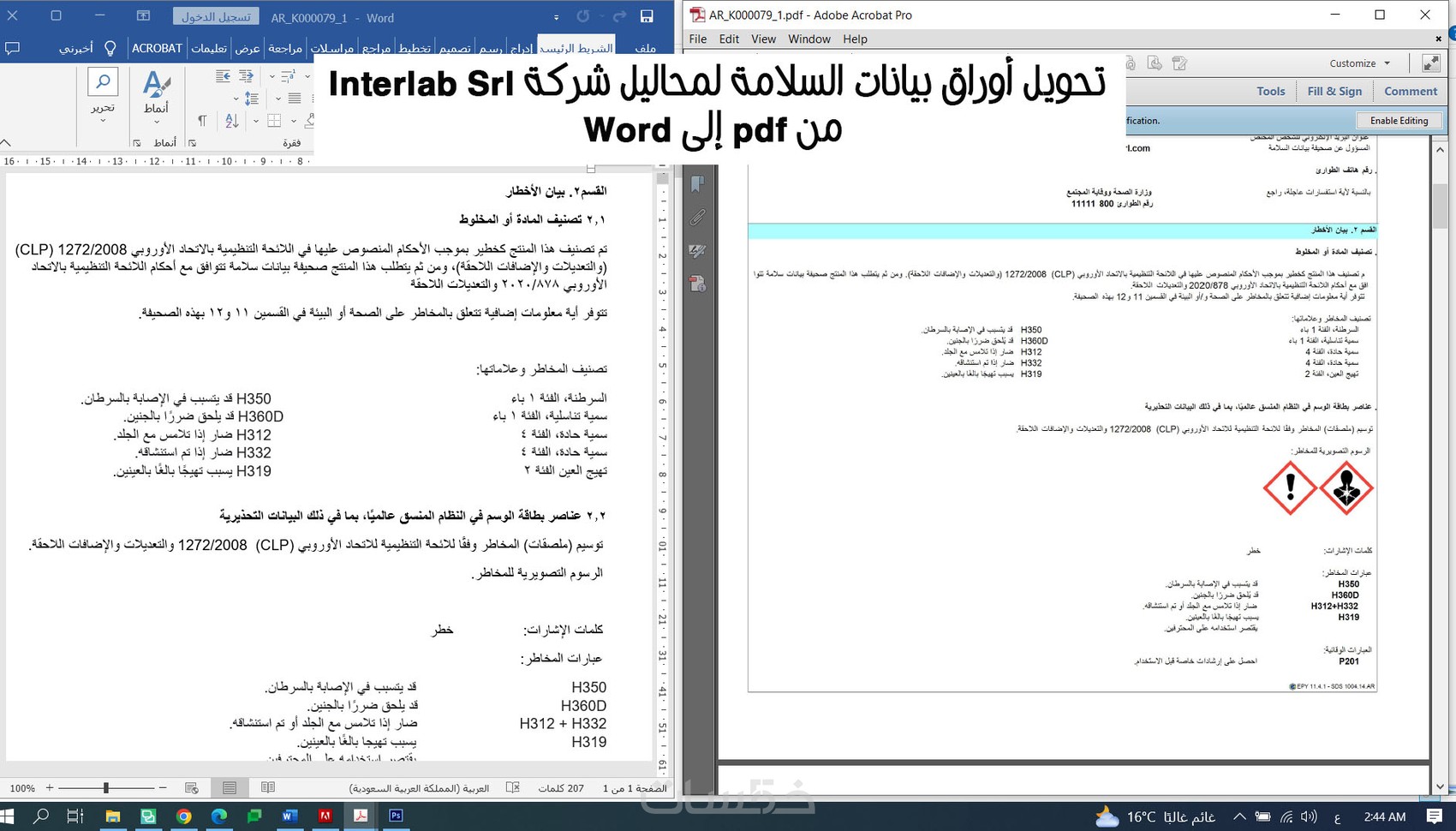Expand the line spacing dropdown arrow
Image resolution: width=1456 pixels, height=831 pixels.
tap(236, 99)
